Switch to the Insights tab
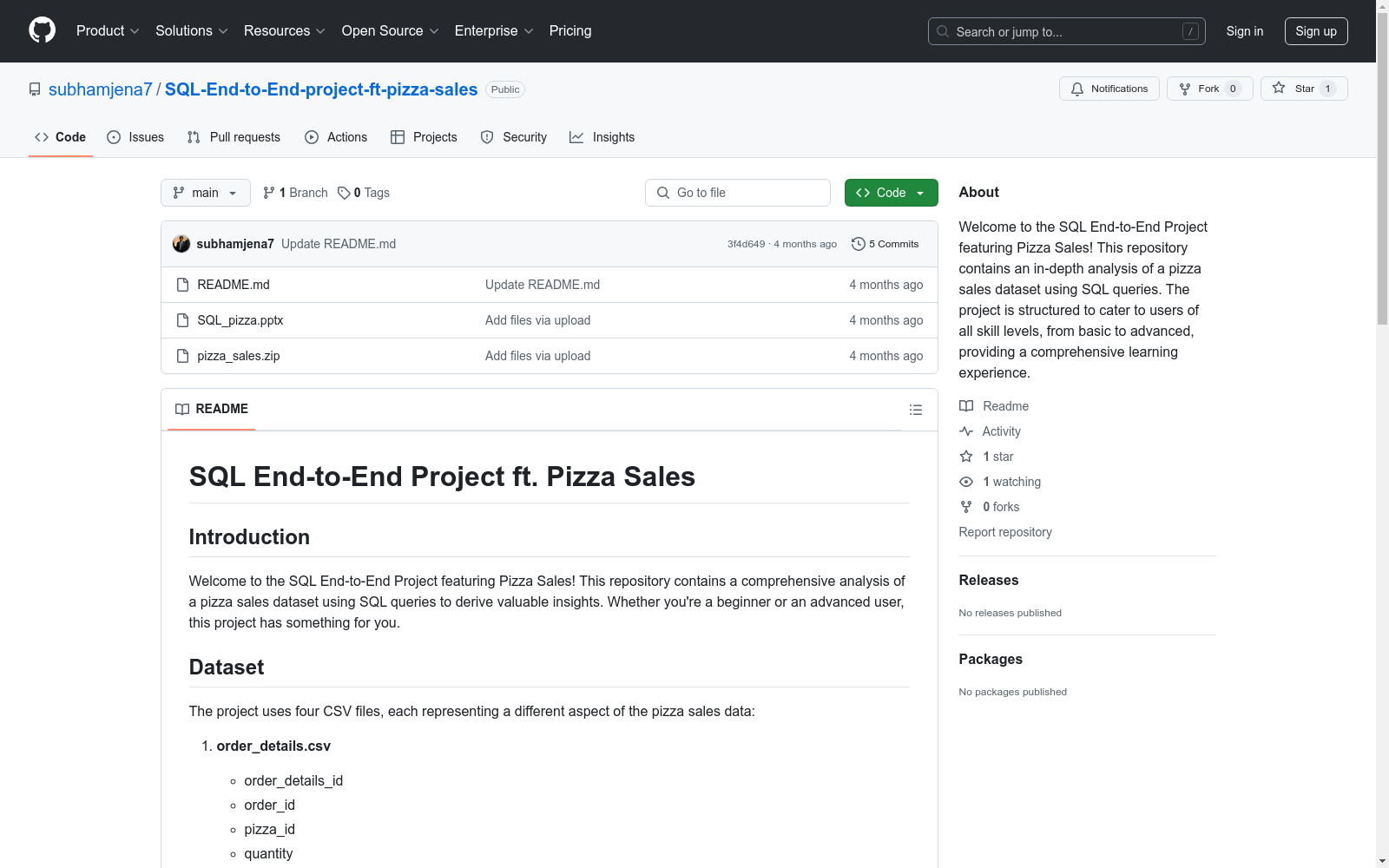The height and width of the screenshot is (868, 1389). pyautogui.click(x=602, y=137)
